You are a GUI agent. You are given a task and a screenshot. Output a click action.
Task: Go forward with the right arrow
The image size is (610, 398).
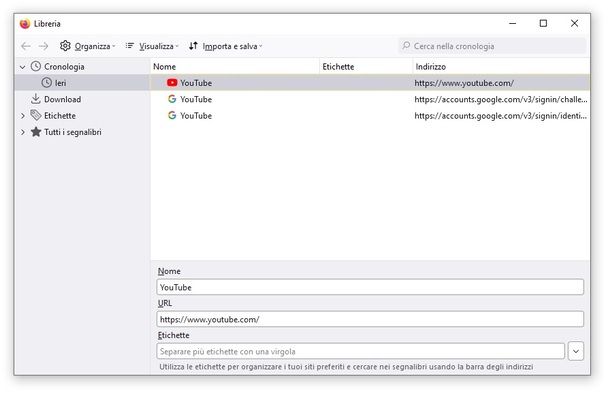click(43, 46)
